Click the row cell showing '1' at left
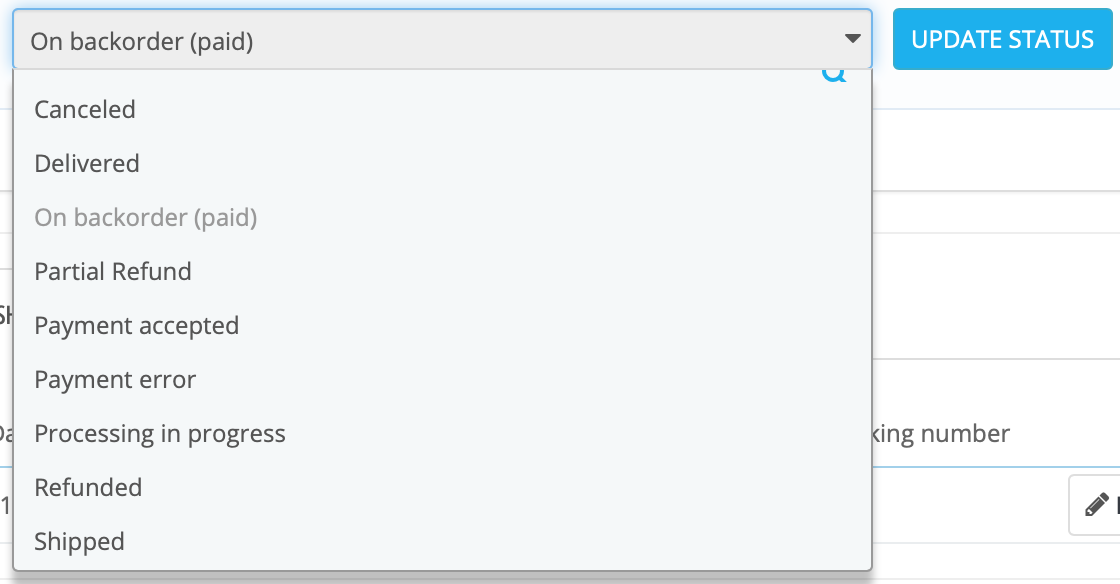Viewport: 1120px width, 584px height. click(5, 505)
